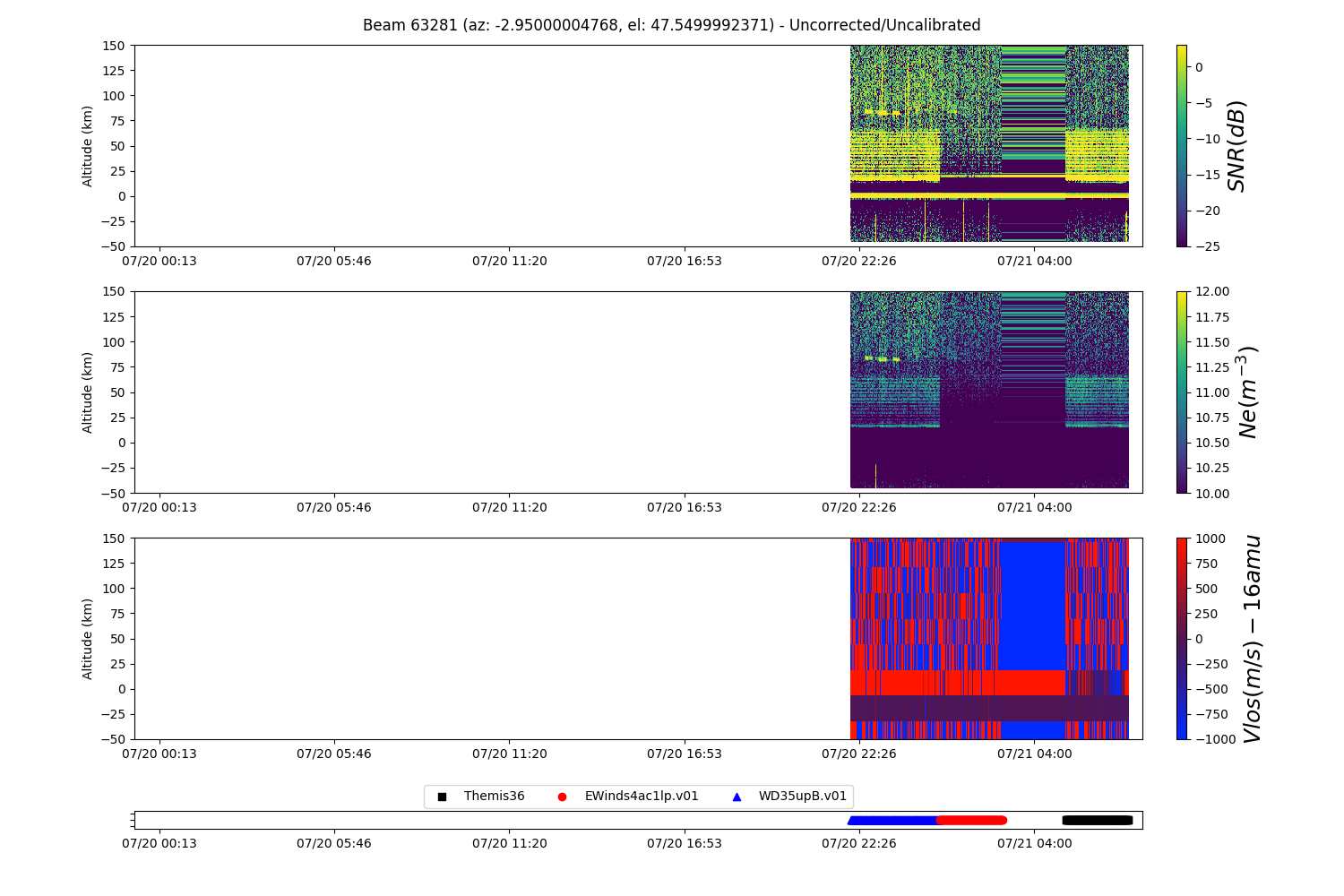Click the blue triangle WD35upB.v01 legend marker
The height and width of the screenshot is (896, 1344).
point(737,797)
